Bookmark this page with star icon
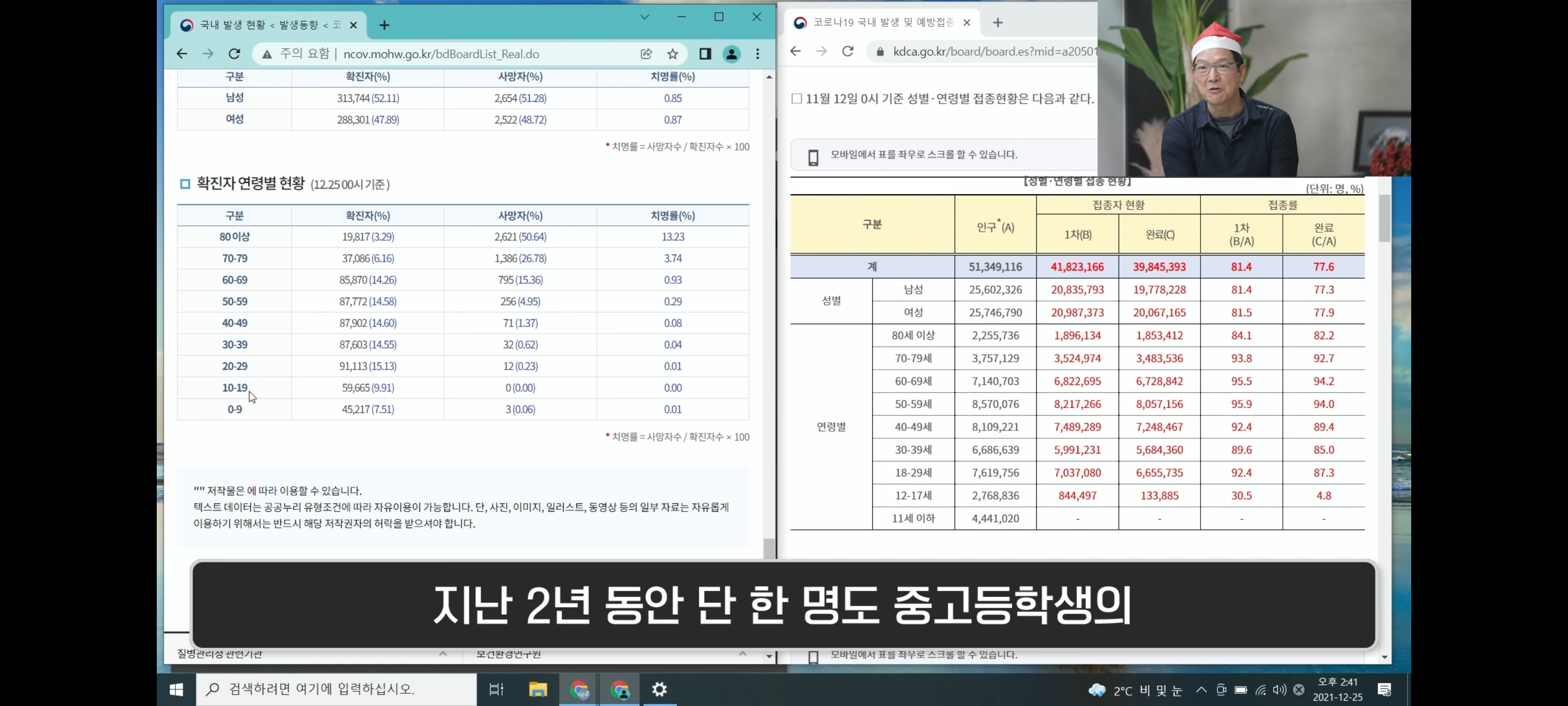Screen dimensions: 1568x706 pyautogui.click(x=672, y=53)
